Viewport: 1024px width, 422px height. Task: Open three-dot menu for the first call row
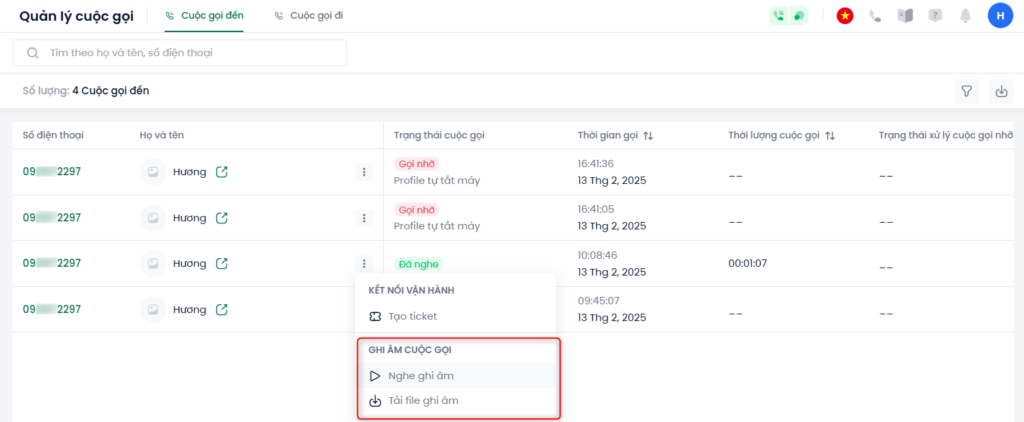364,172
